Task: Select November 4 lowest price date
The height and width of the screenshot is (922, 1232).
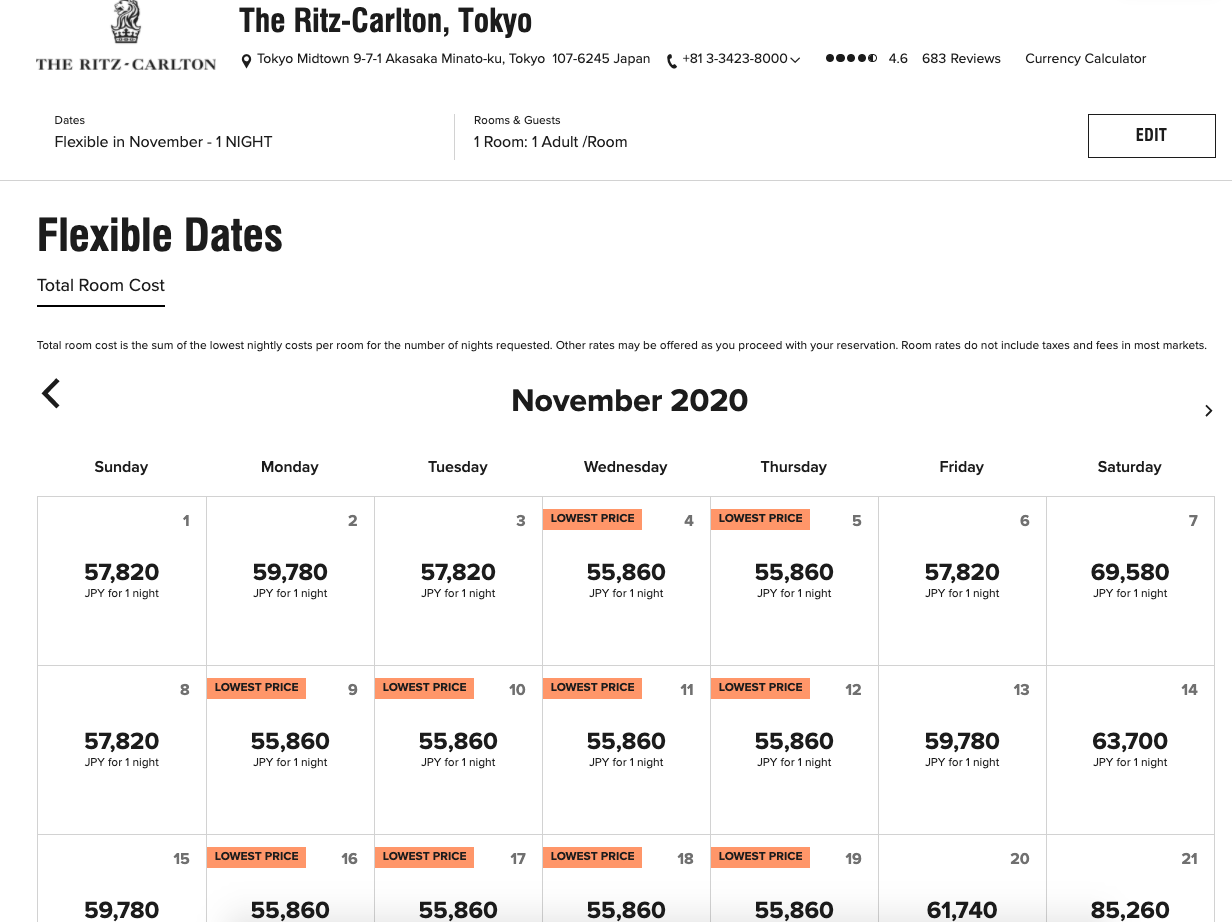Action: [626, 581]
